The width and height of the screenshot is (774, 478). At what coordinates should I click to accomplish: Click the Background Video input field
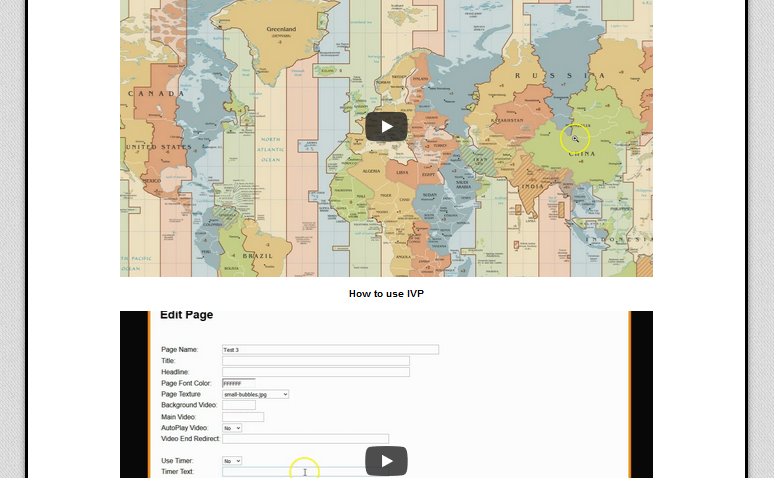pyautogui.click(x=239, y=405)
